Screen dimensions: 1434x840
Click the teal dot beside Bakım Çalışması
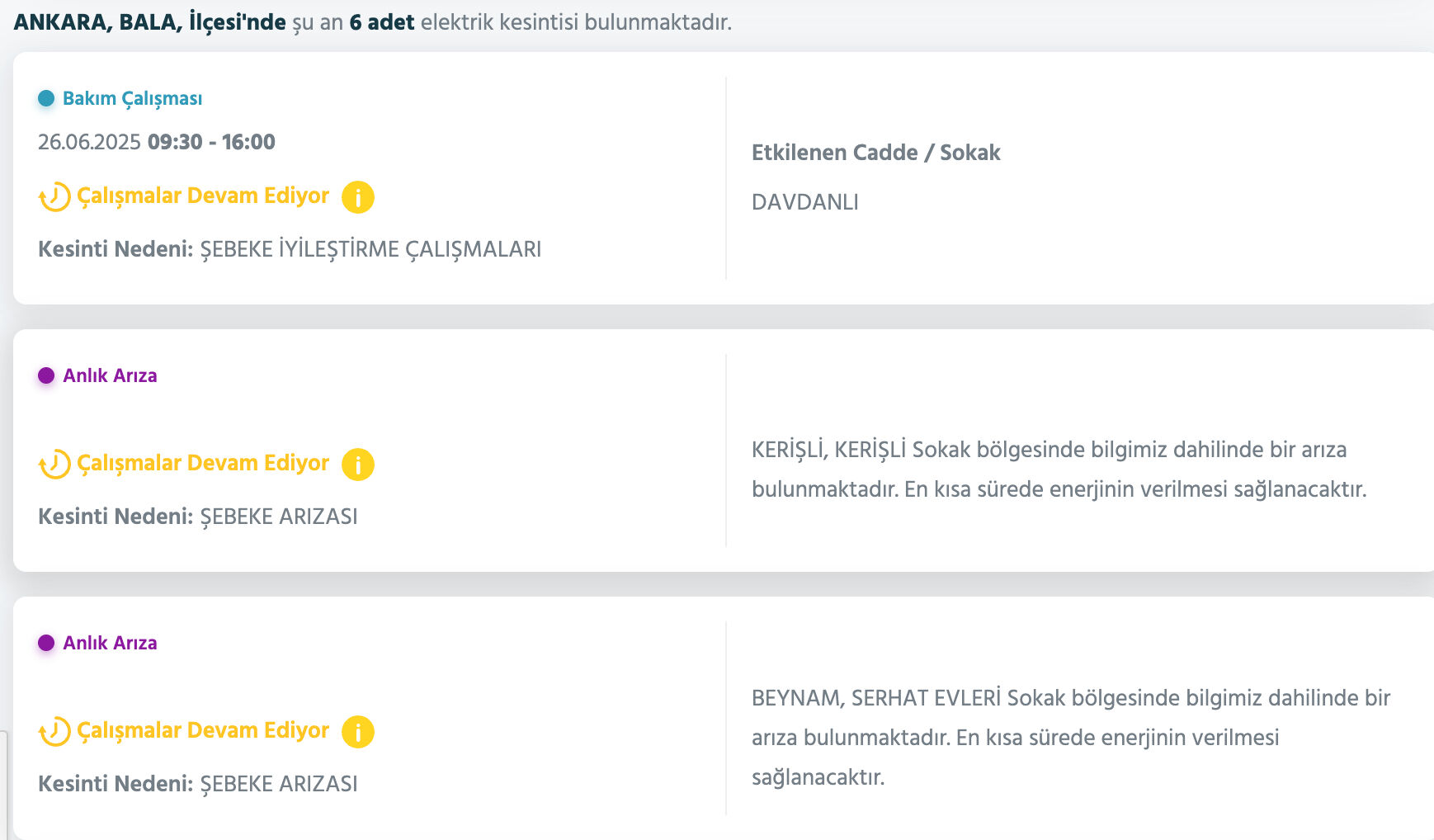click(x=47, y=98)
